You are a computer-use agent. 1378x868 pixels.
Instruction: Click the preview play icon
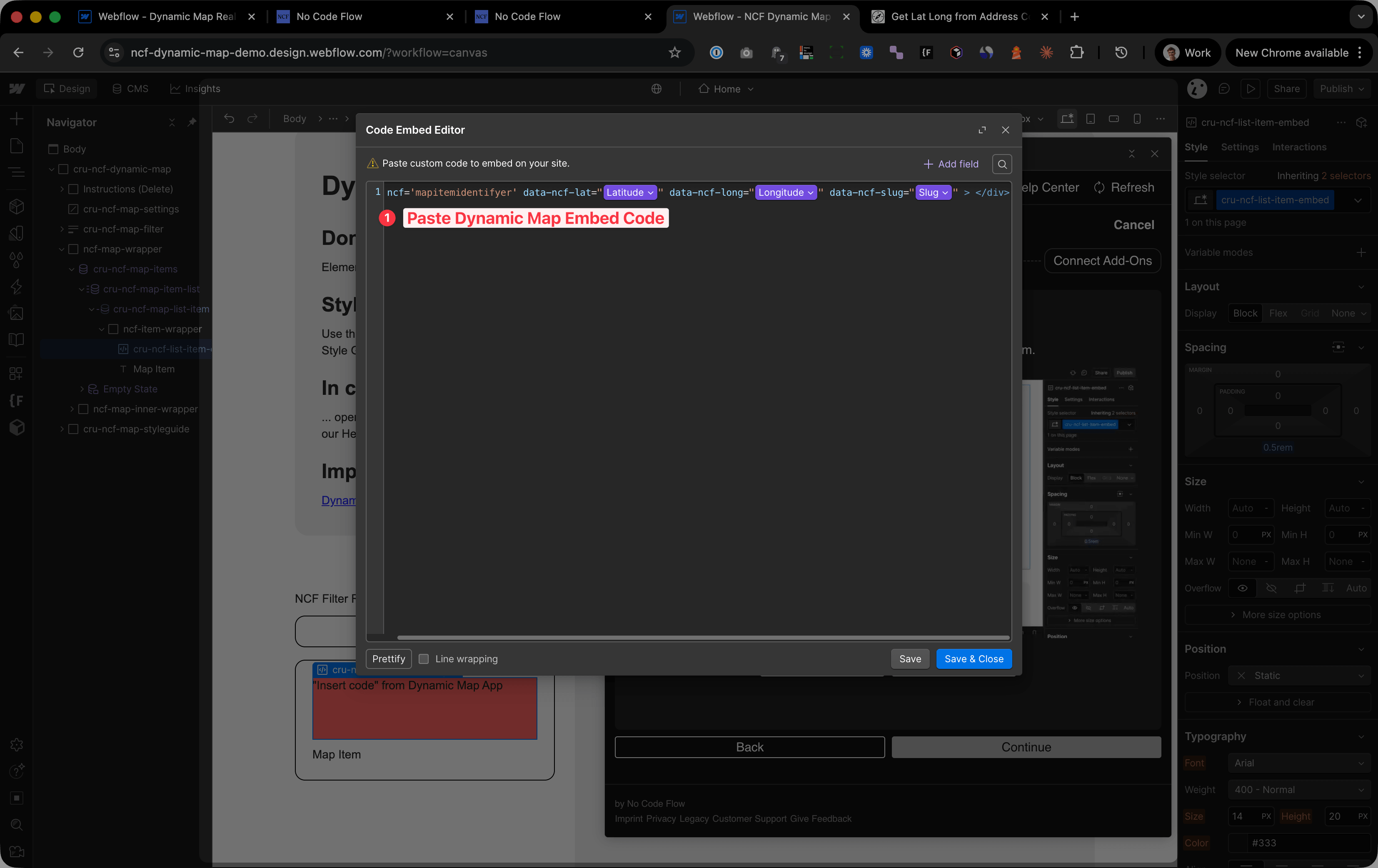pyautogui.click(x=1251, y=89)
